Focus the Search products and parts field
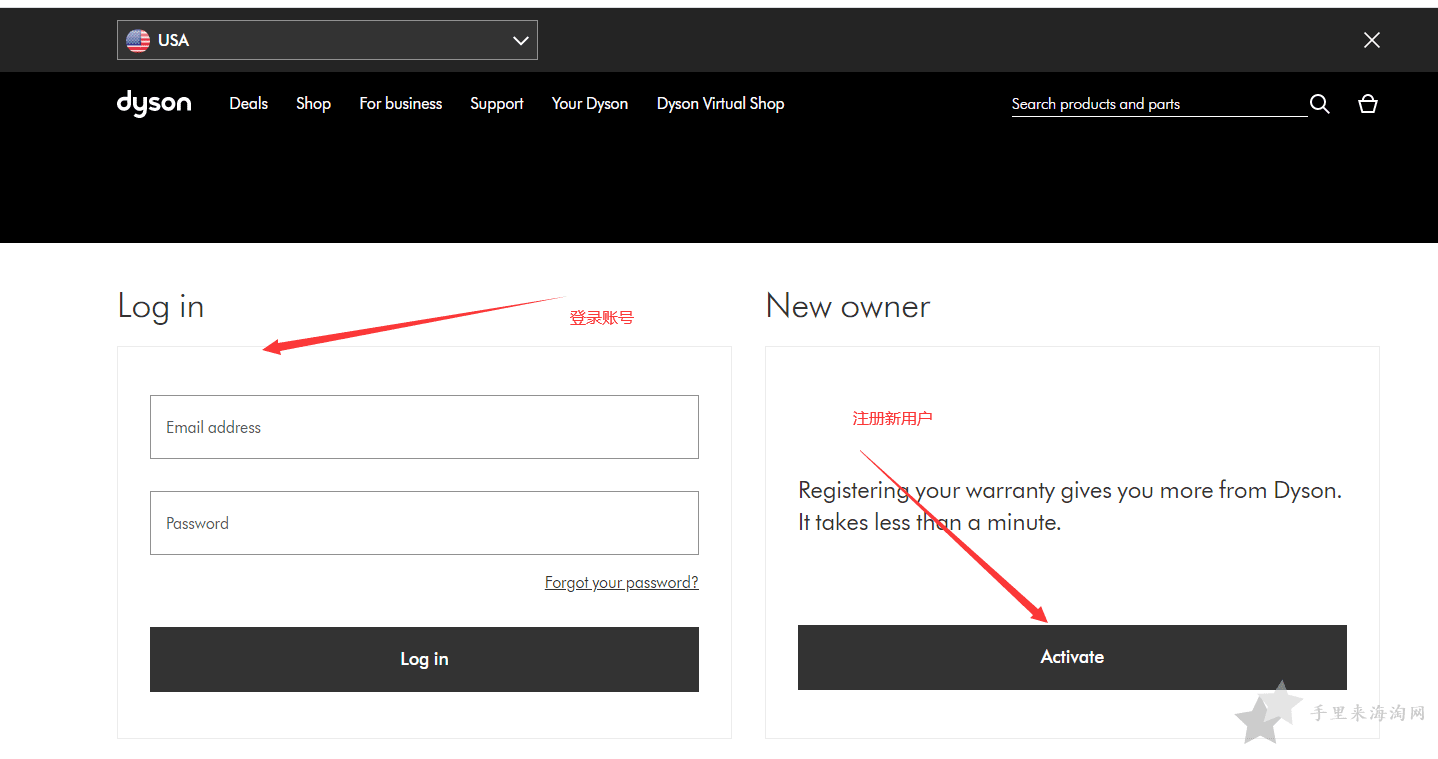This screenshot has width=1438, height=759. coord(1159,104)
